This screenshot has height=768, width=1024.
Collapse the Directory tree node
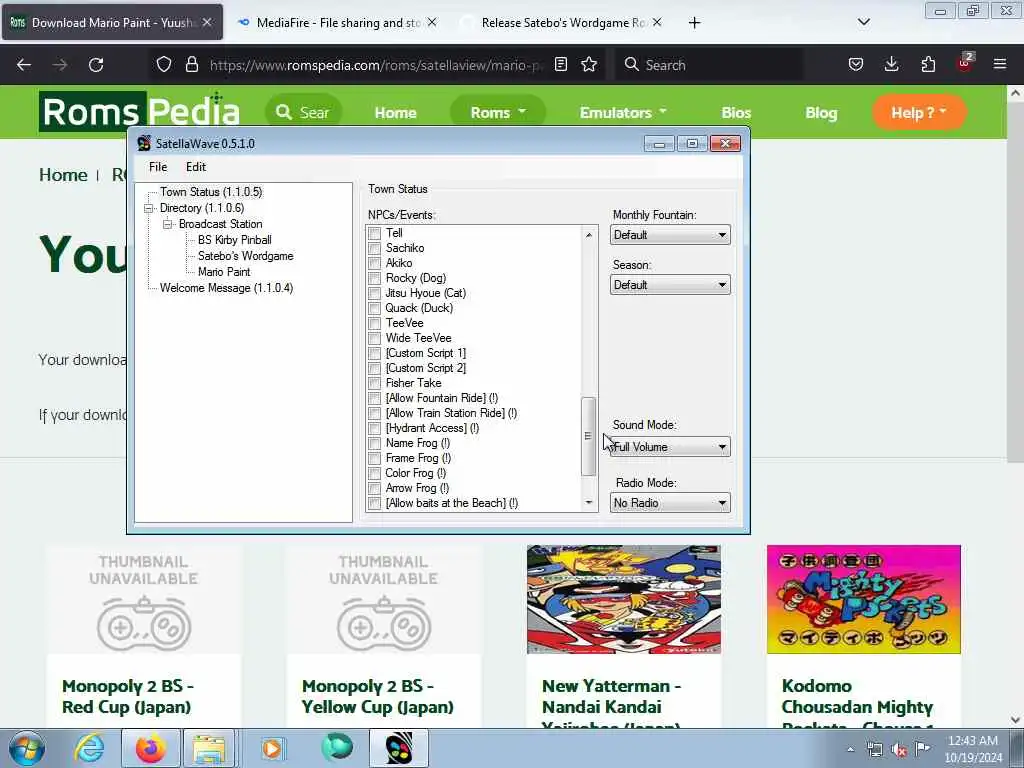click(149, 208)
